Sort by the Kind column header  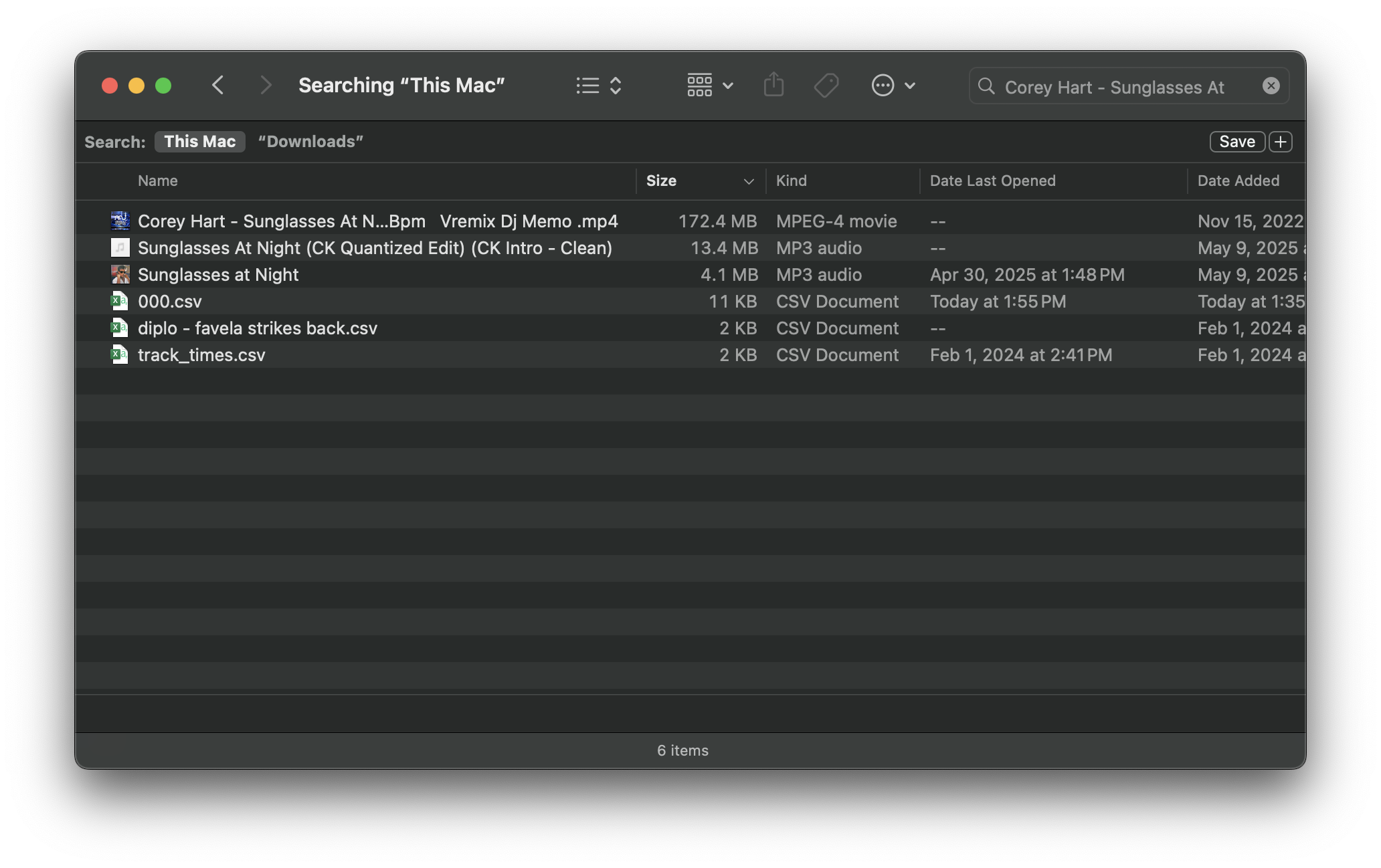792,181
